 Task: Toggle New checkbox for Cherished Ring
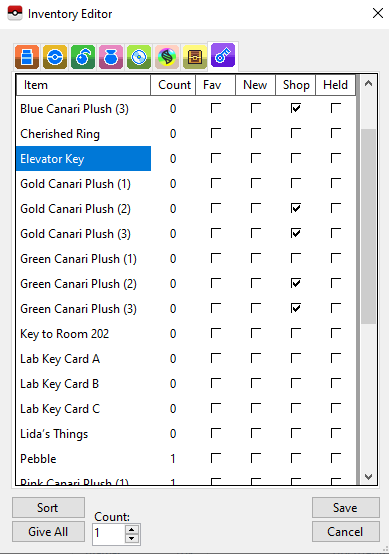(255, 133)
